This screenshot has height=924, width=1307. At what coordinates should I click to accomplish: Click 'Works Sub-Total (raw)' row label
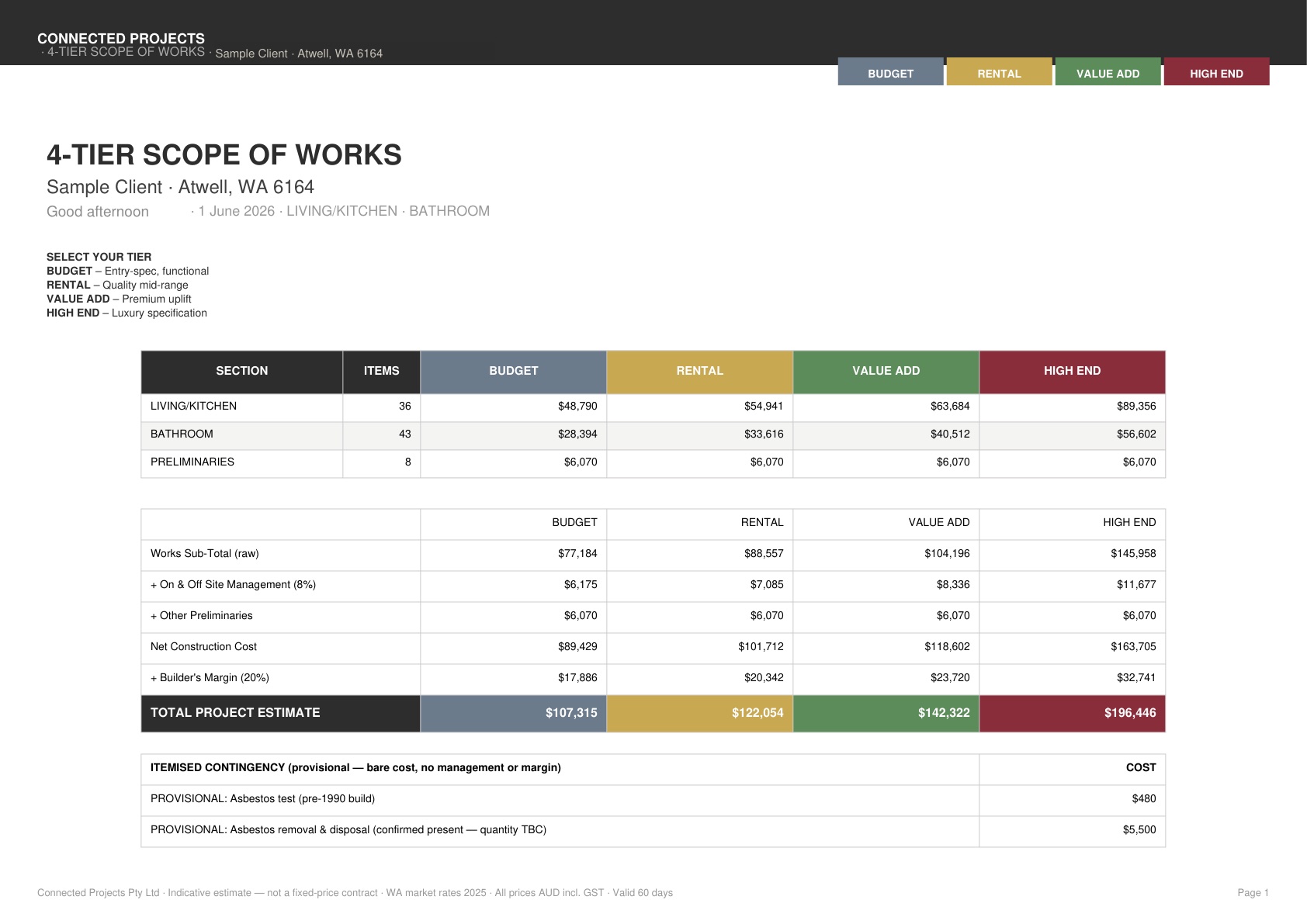point(205,553)
